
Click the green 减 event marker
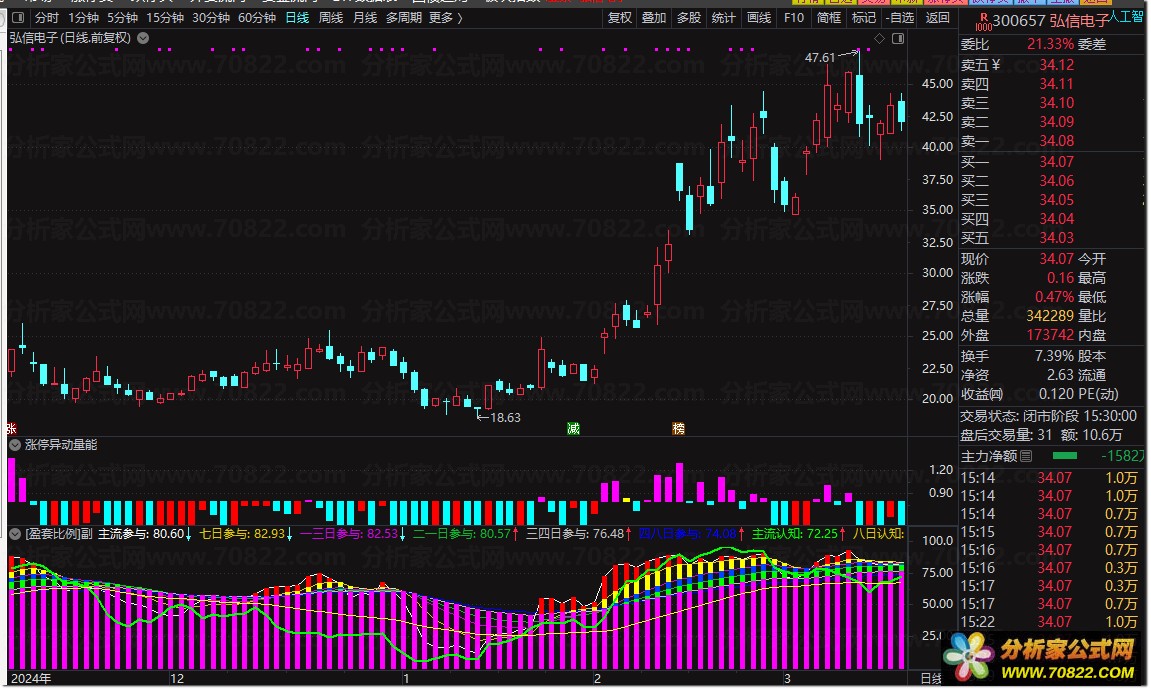click(x=573, y=429)
